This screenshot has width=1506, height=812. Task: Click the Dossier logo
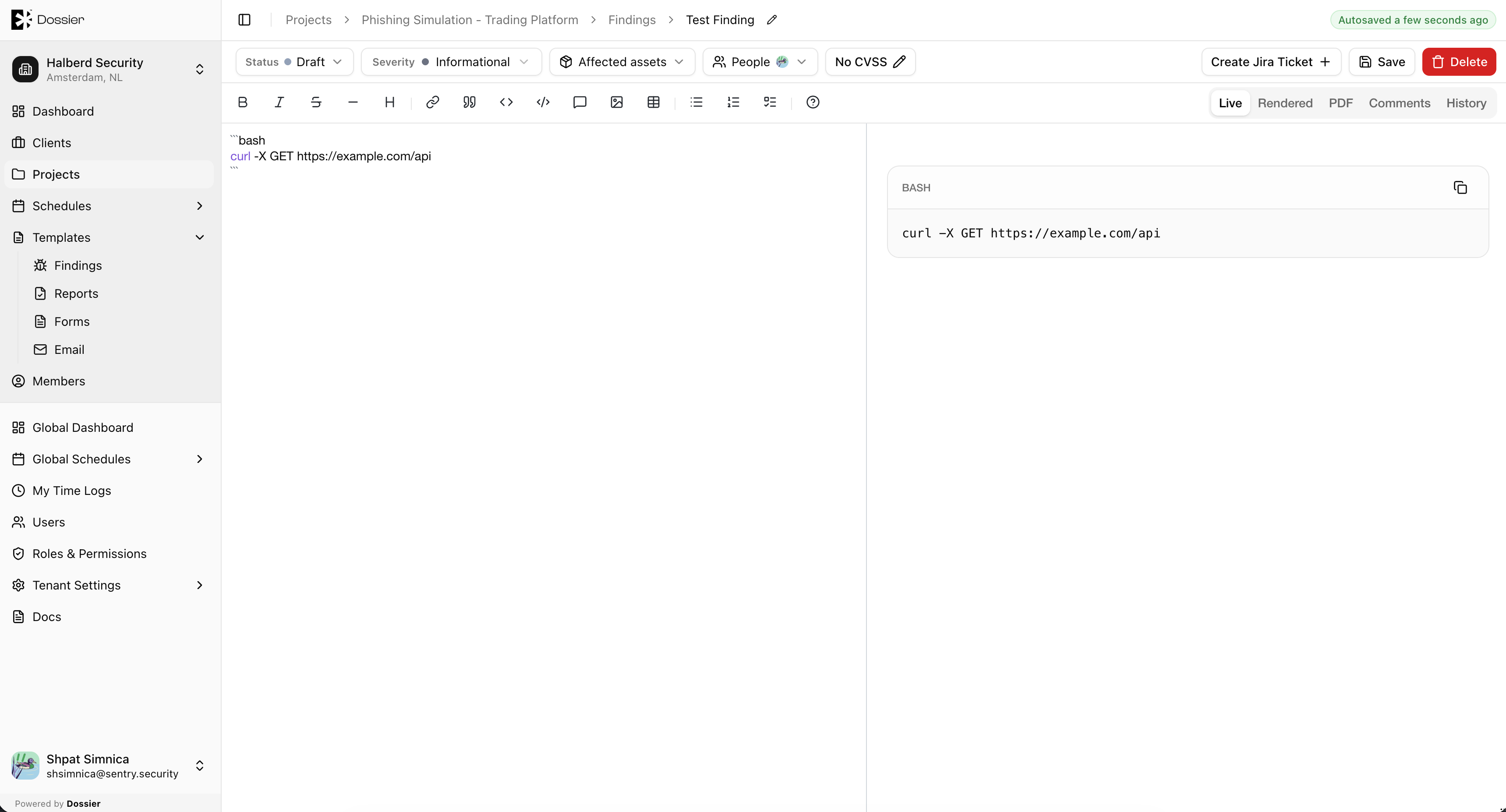pos(48,19)
